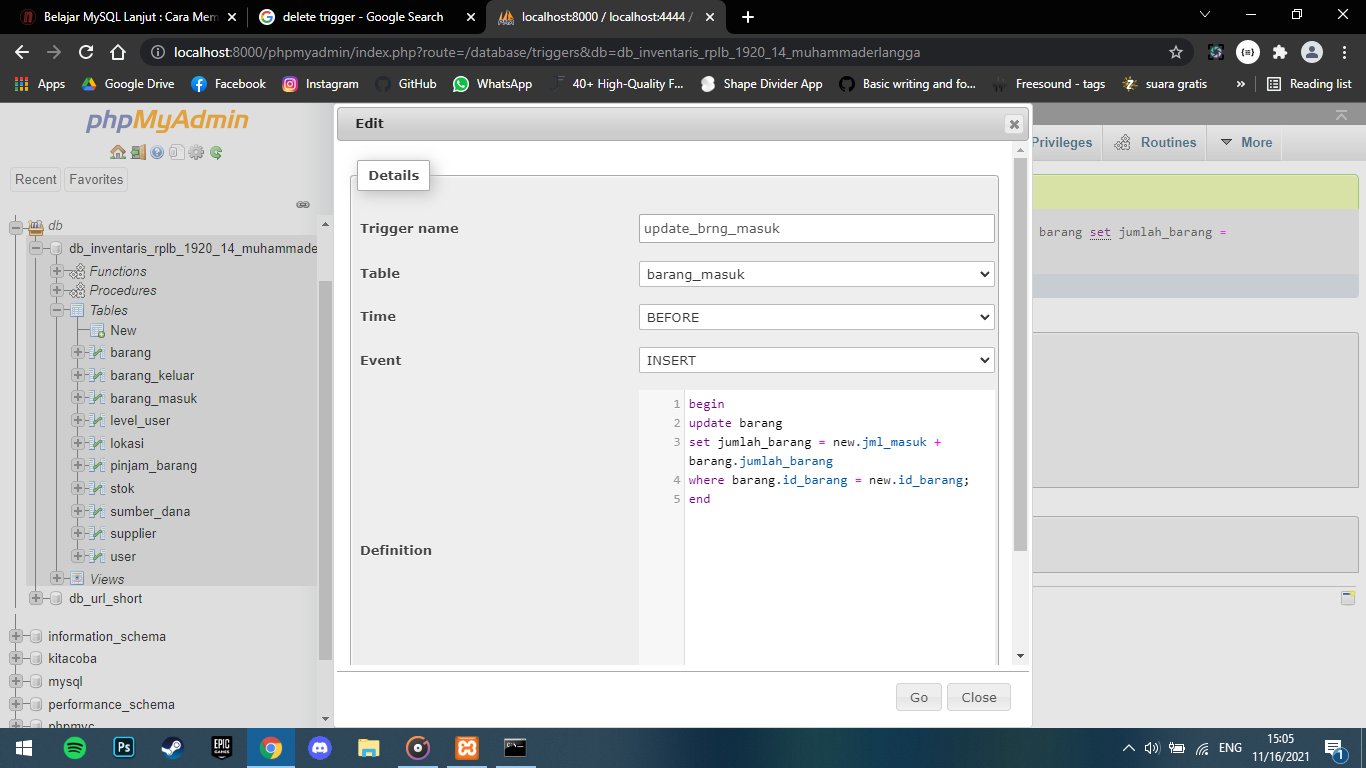Open the phpMyAdmin navigation settings gear icon
Screen dimensions: 1366x768
(x=196, y=152)
